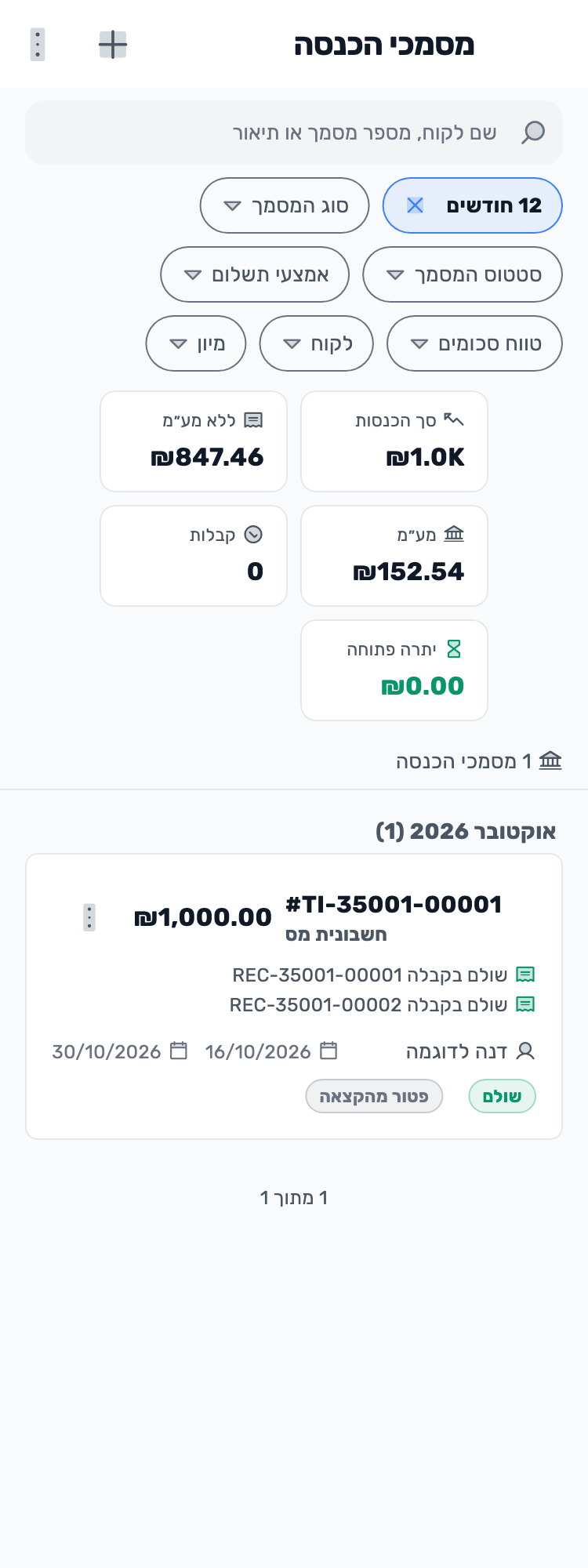The height and width of the screenshot is (1568, 588).
Task: Click the search magnifier icon
Action: (533, 132)
